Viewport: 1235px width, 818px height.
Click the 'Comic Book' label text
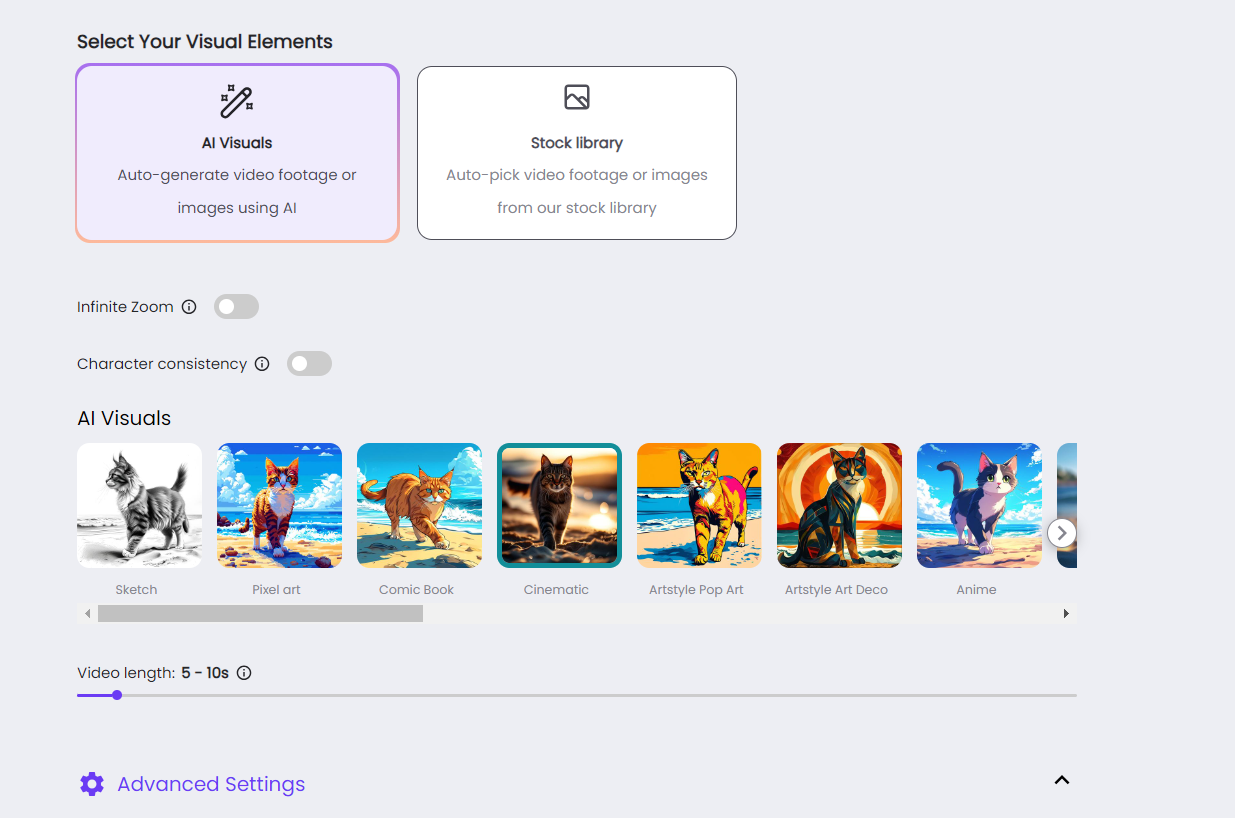416,590
